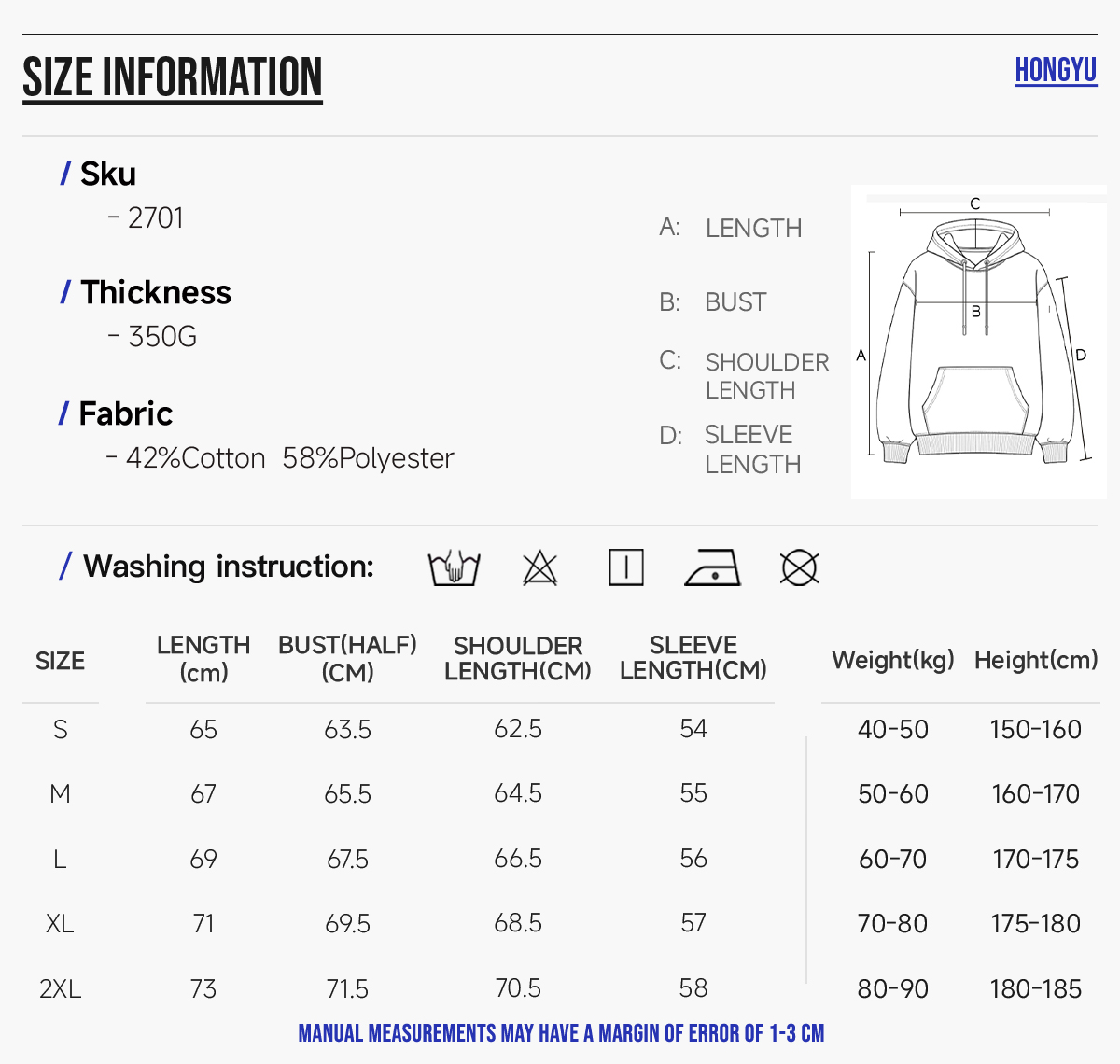Click the line dry square icon
The image size is (1120, 1064).
[x=625, y=567]
